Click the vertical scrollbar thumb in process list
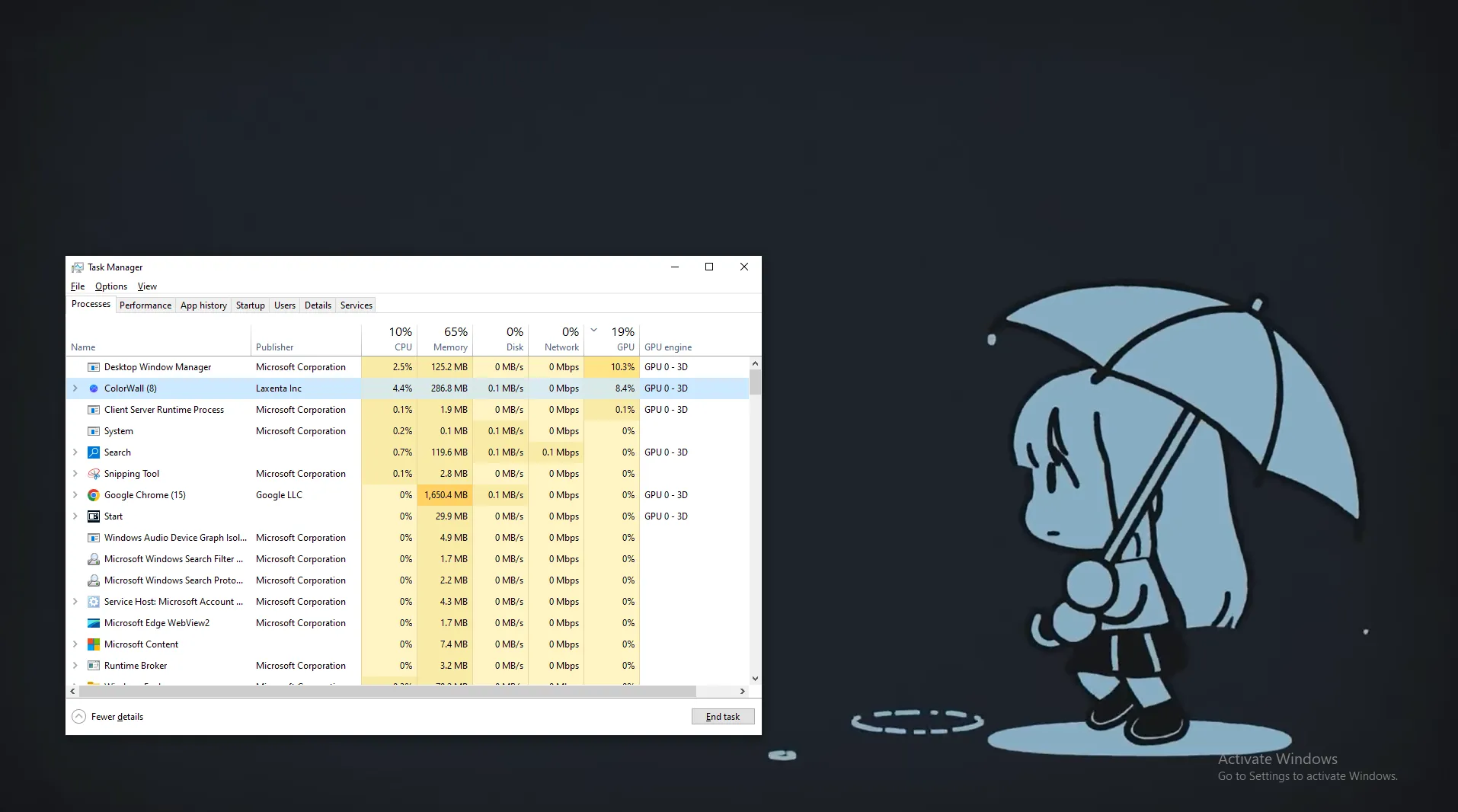Screen dimensions: 1458x812 click(755, 382)
